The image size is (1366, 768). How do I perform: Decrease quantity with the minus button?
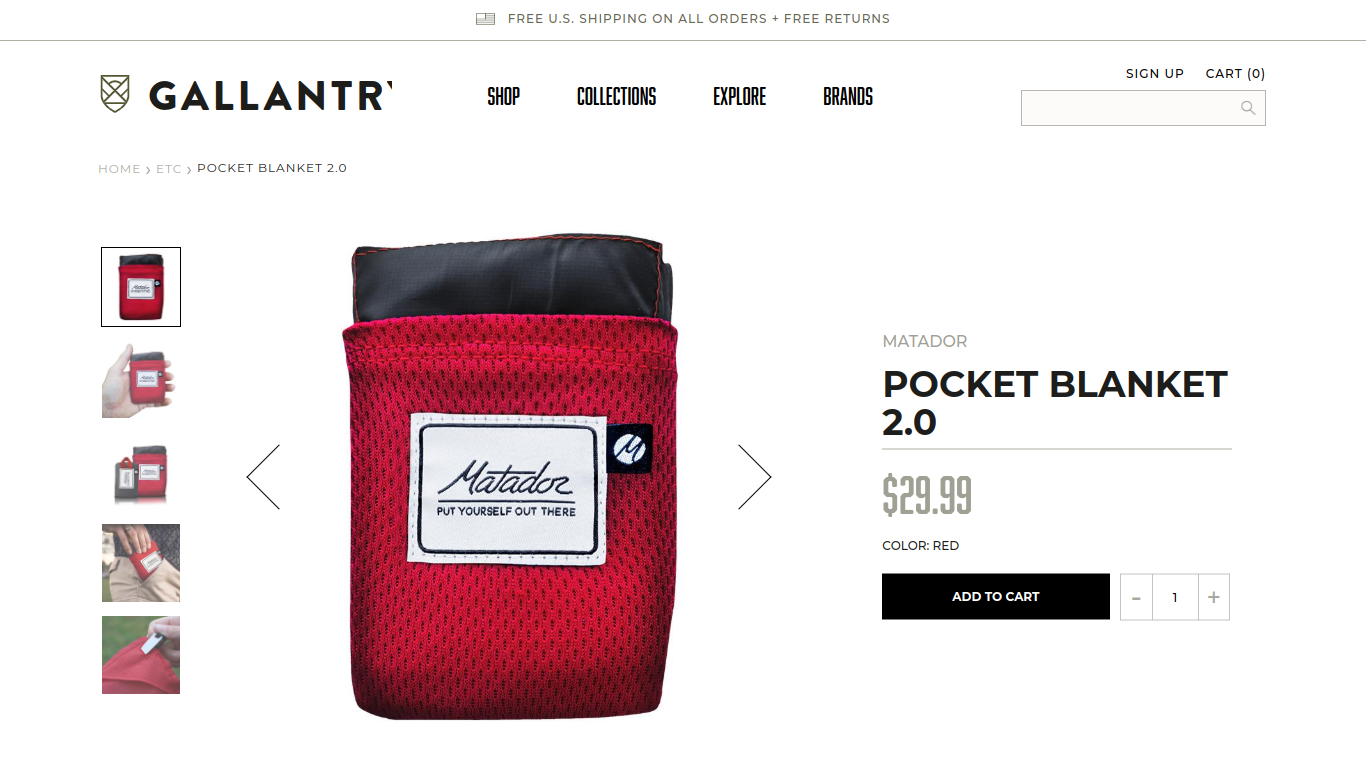[x=1136, y=597]
